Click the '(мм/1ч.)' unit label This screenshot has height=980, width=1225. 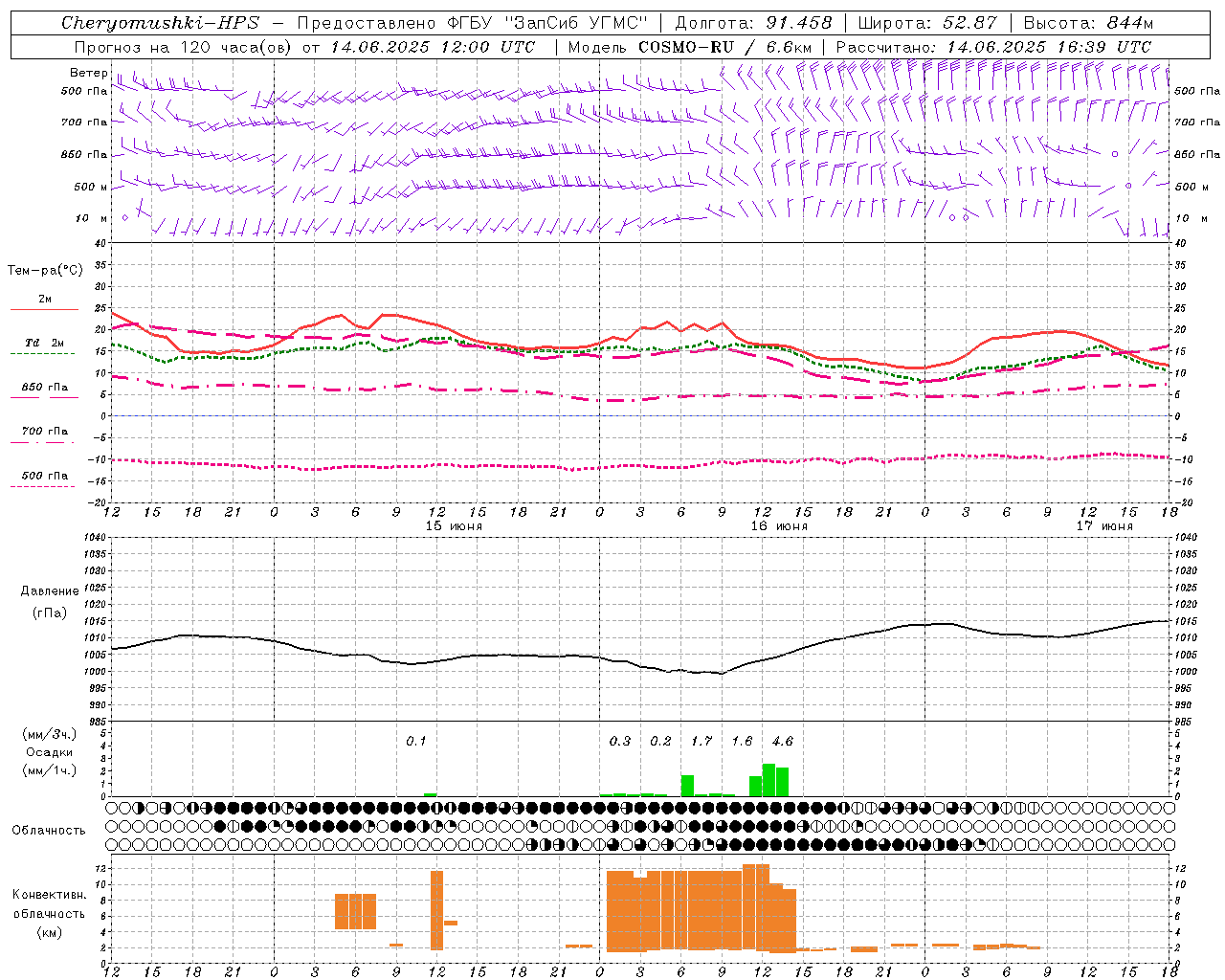[48, 770]
